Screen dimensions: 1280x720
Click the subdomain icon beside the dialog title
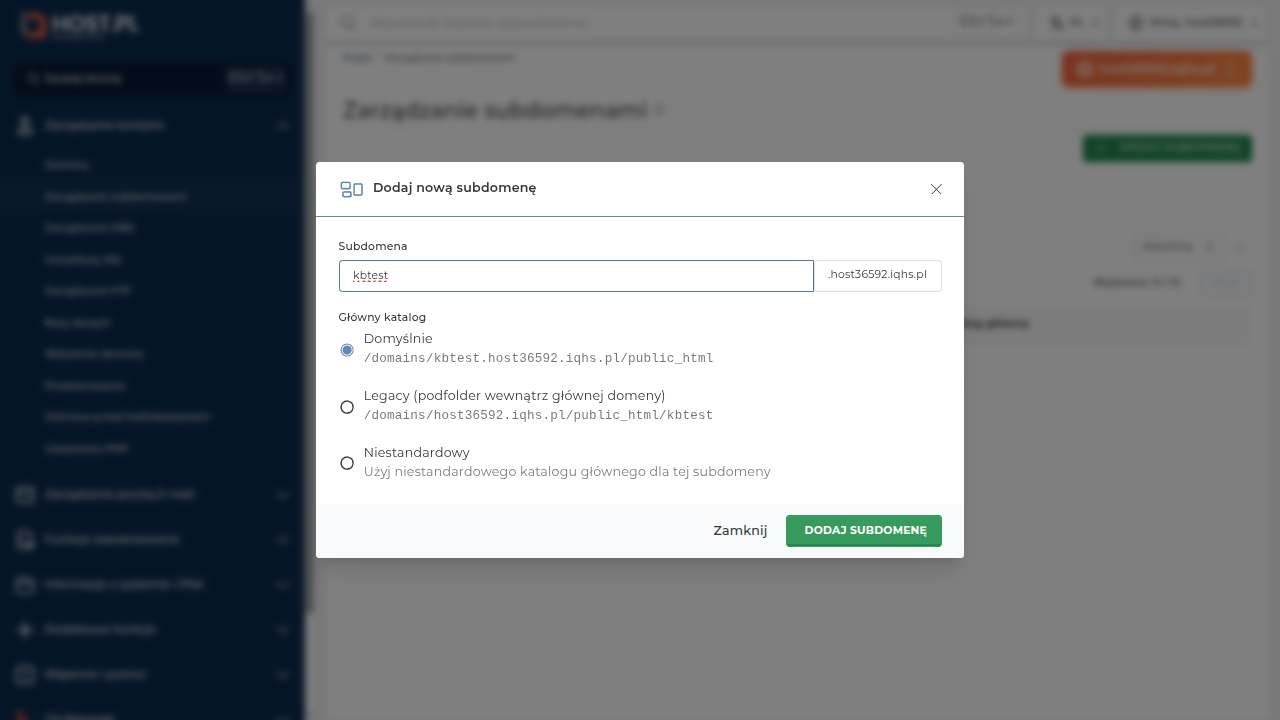click(351, 189)
